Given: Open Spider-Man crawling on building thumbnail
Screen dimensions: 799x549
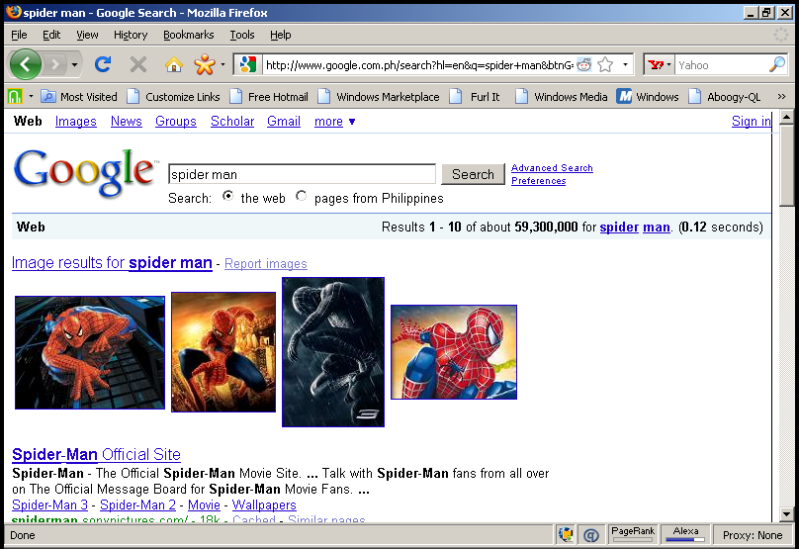Looking at the screenshot, I should coord(90,353).
